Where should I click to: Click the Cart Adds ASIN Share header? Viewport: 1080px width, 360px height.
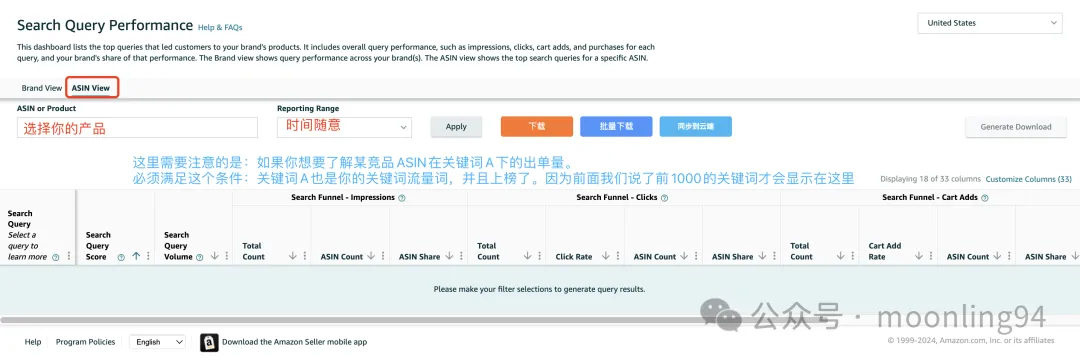tap(1046, 257)
